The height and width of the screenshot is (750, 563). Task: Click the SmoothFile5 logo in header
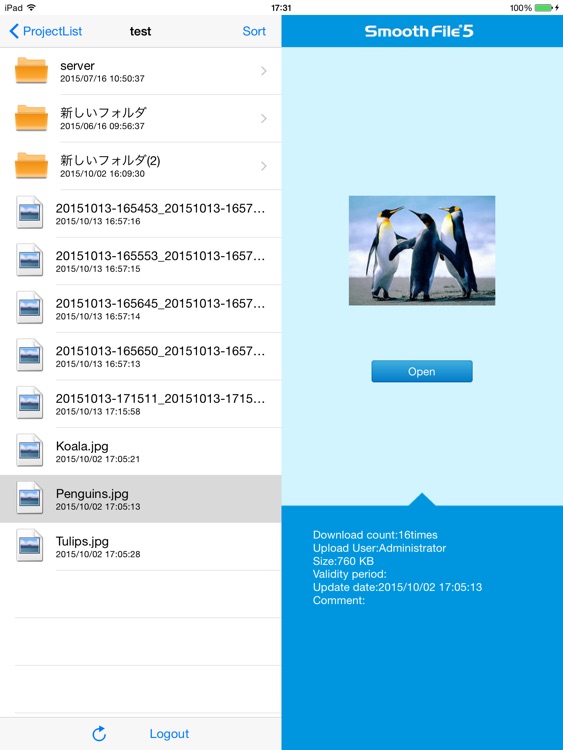(419, 31)
